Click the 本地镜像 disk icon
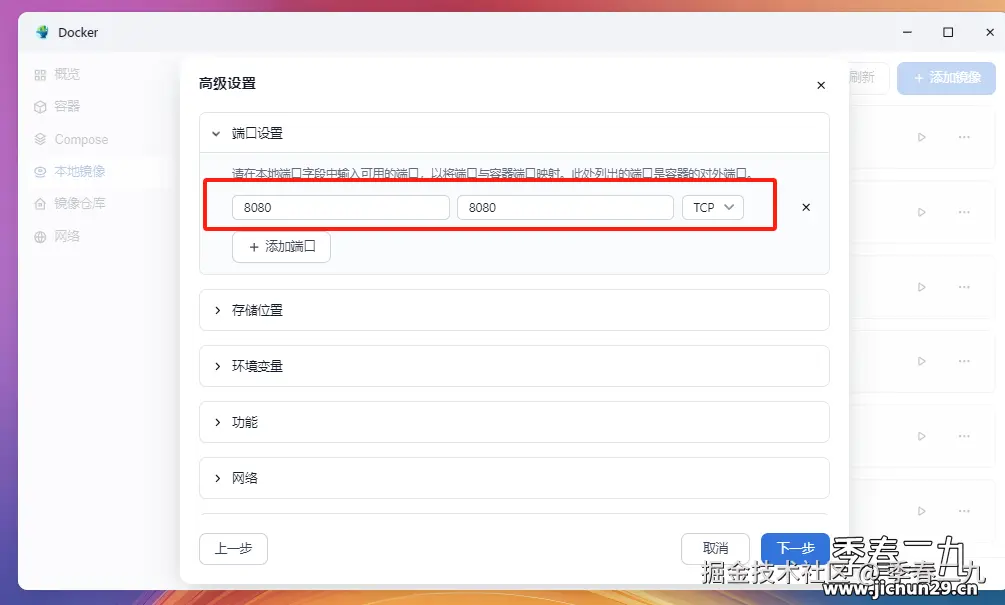 [40, 172]
